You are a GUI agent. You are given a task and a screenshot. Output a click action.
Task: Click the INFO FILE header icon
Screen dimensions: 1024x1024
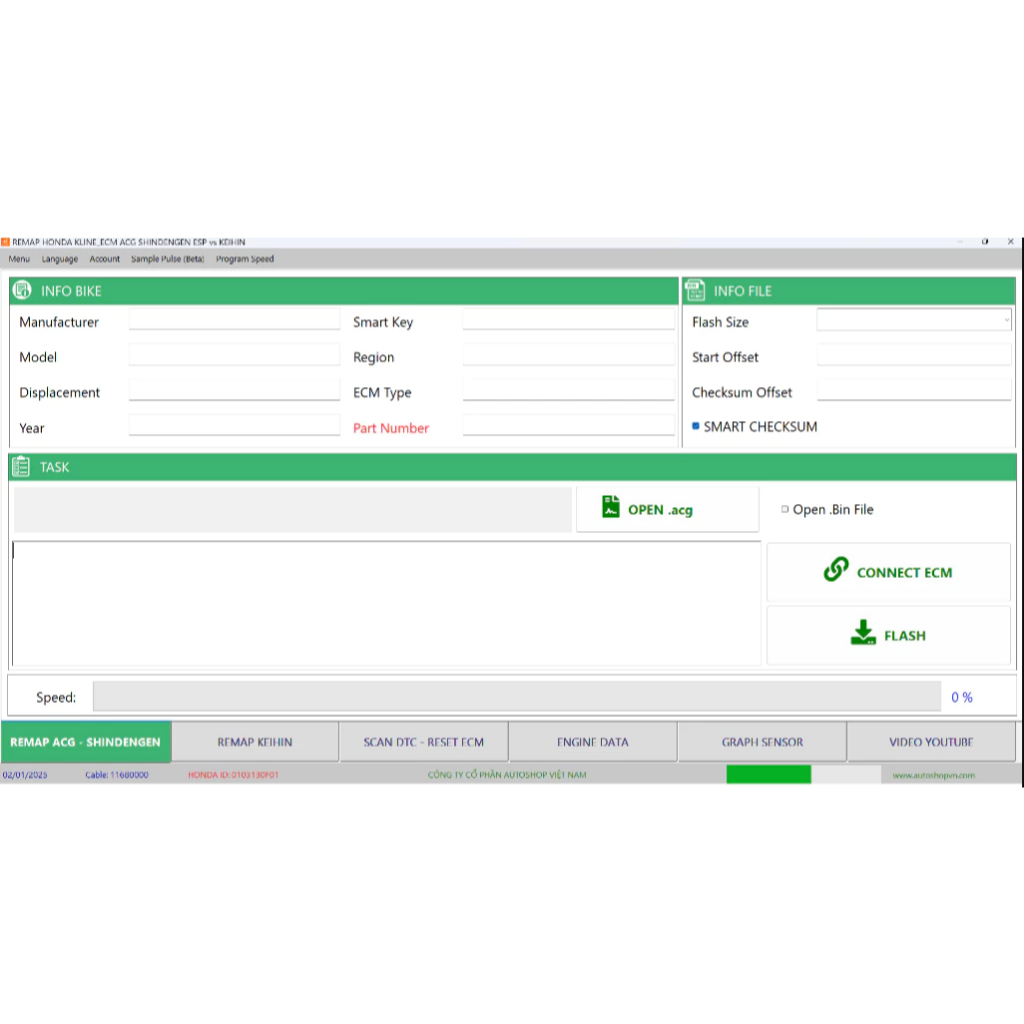695,291
